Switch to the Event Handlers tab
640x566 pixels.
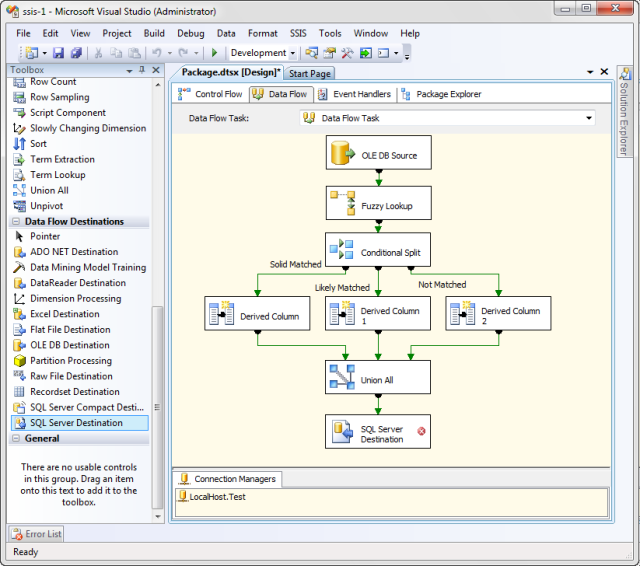point(354,94)
